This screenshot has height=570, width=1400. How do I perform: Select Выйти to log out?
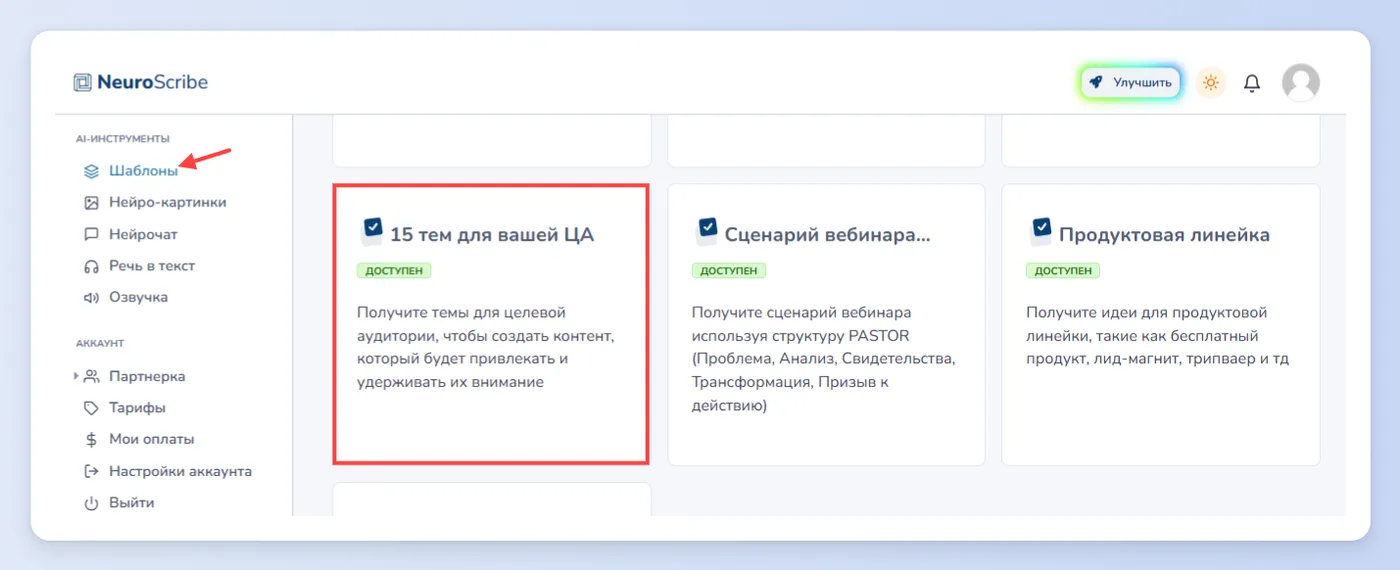point(132,503)
